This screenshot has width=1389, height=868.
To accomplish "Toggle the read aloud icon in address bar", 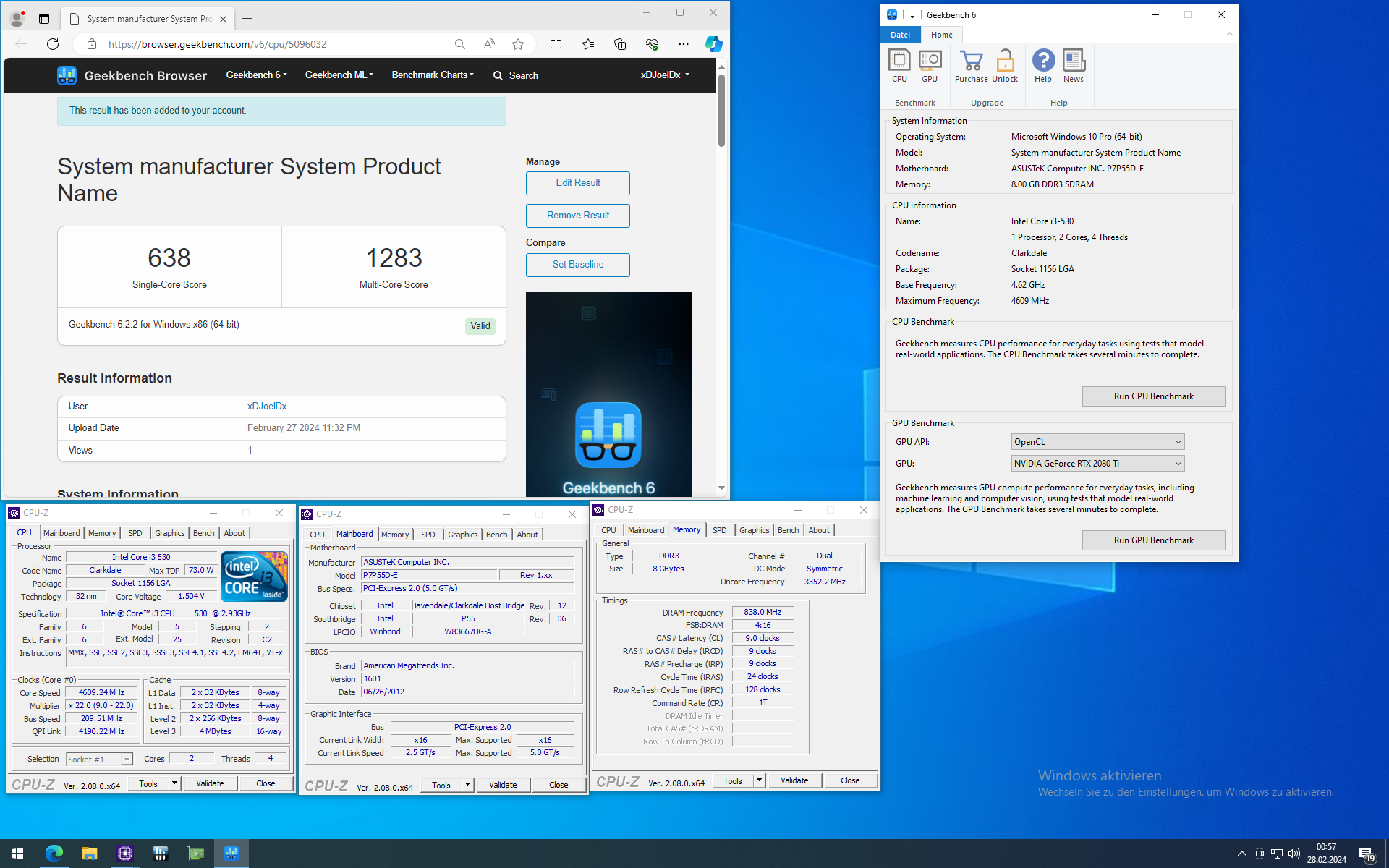I will (489, 44).
